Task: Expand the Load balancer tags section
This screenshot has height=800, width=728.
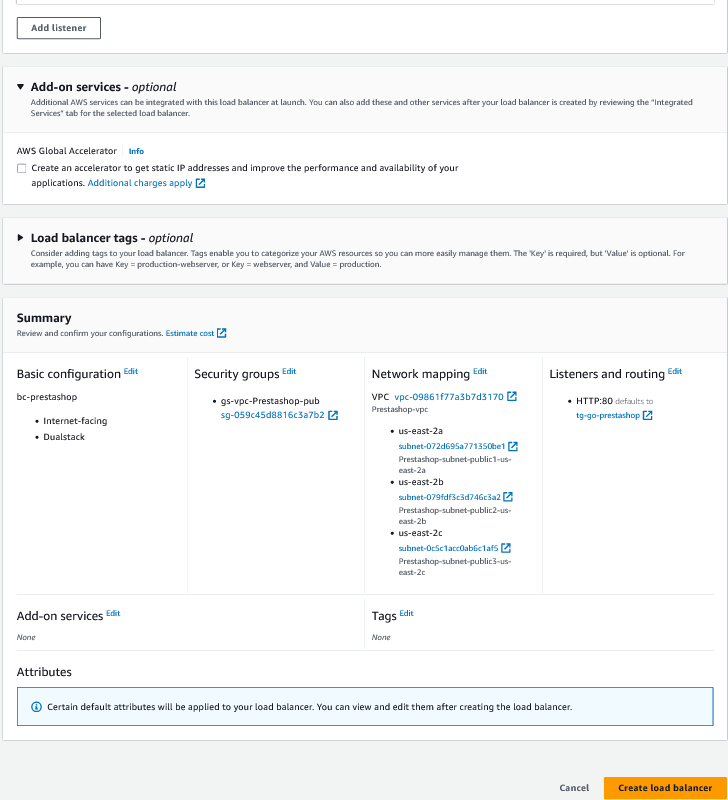Action: 21,238
